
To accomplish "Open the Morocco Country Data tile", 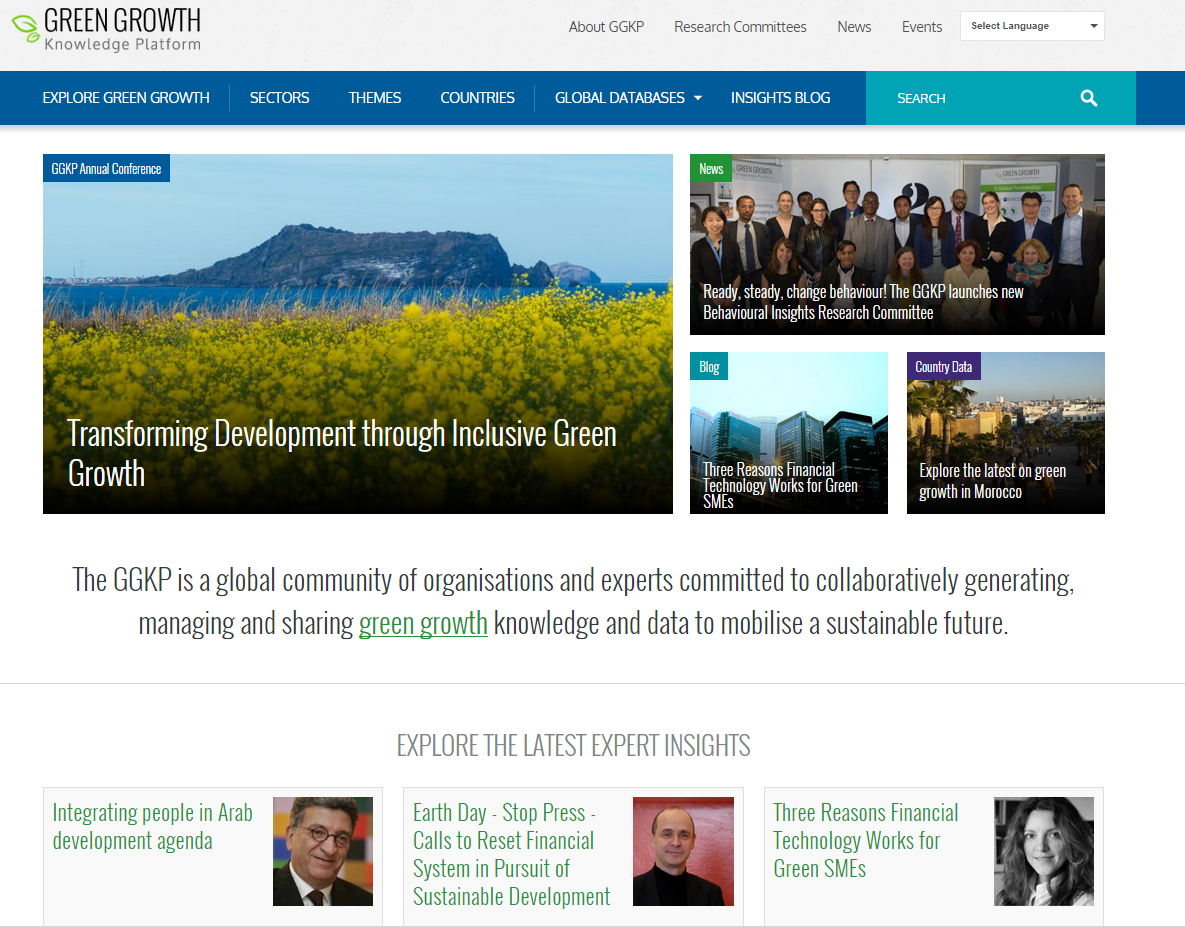I will pos(1005,433).
